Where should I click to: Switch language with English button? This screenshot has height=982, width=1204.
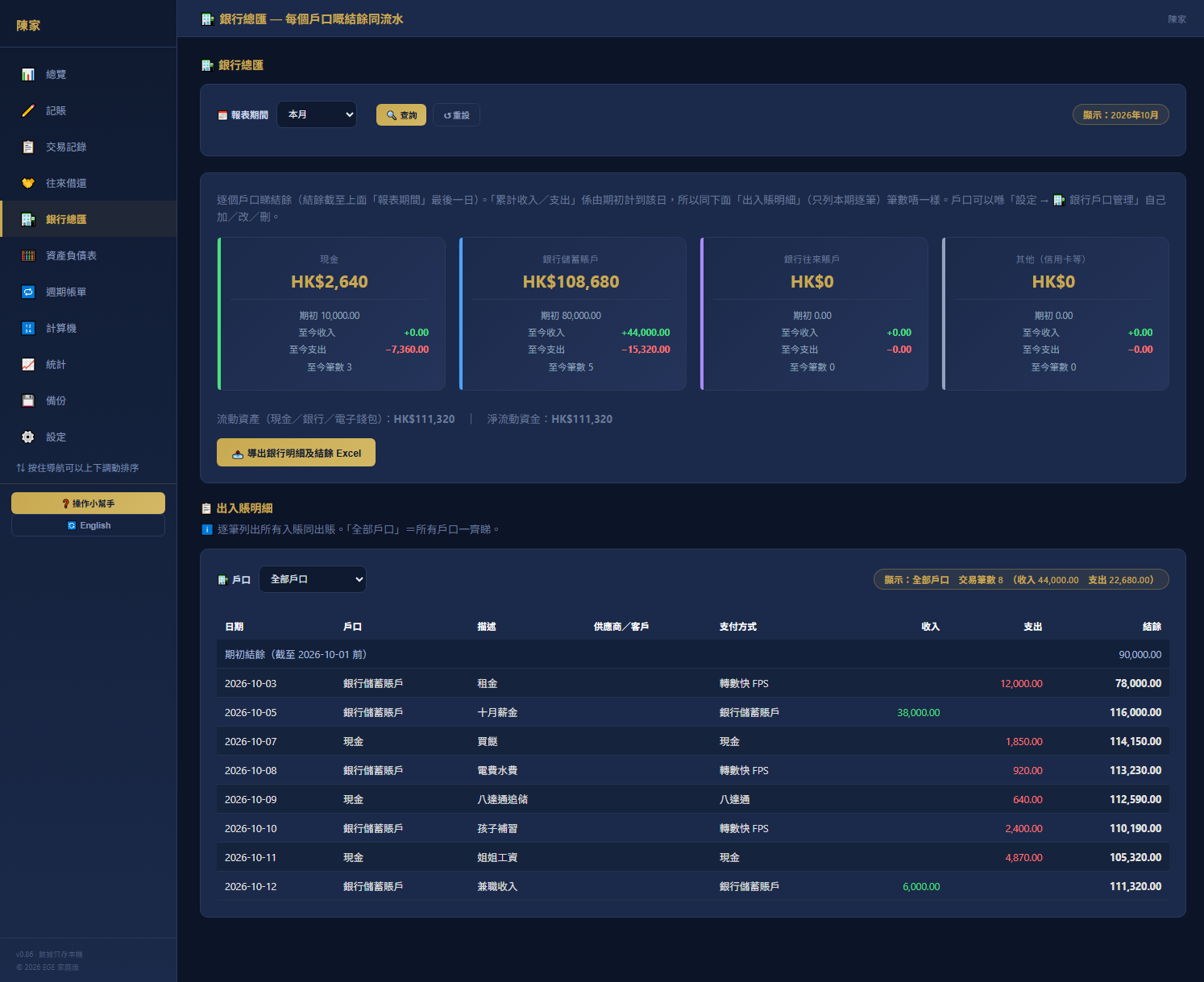point(88,525)
